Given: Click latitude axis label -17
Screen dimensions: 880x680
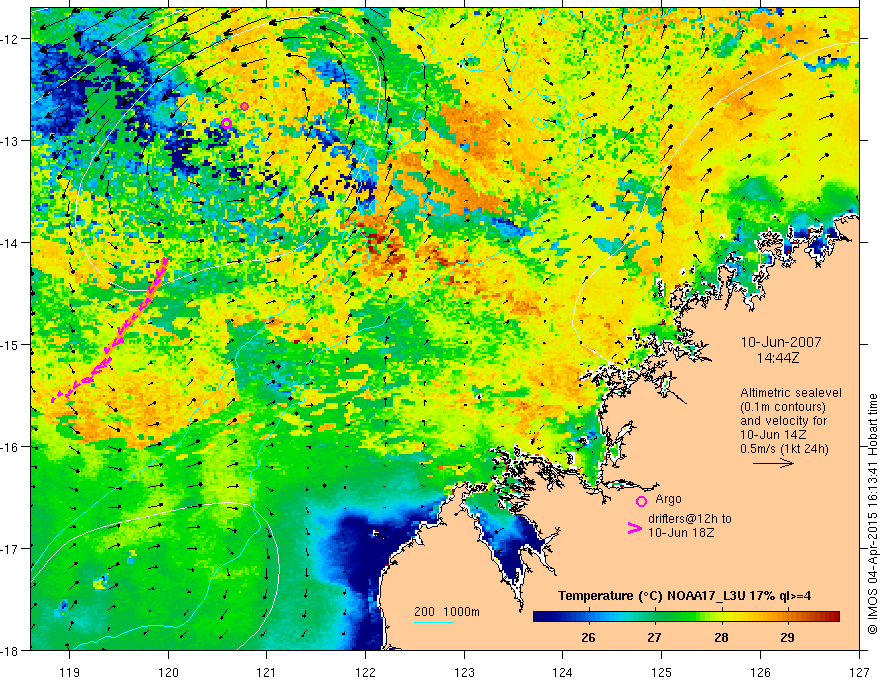Looking at the screenshot, I should click(10, 548).
